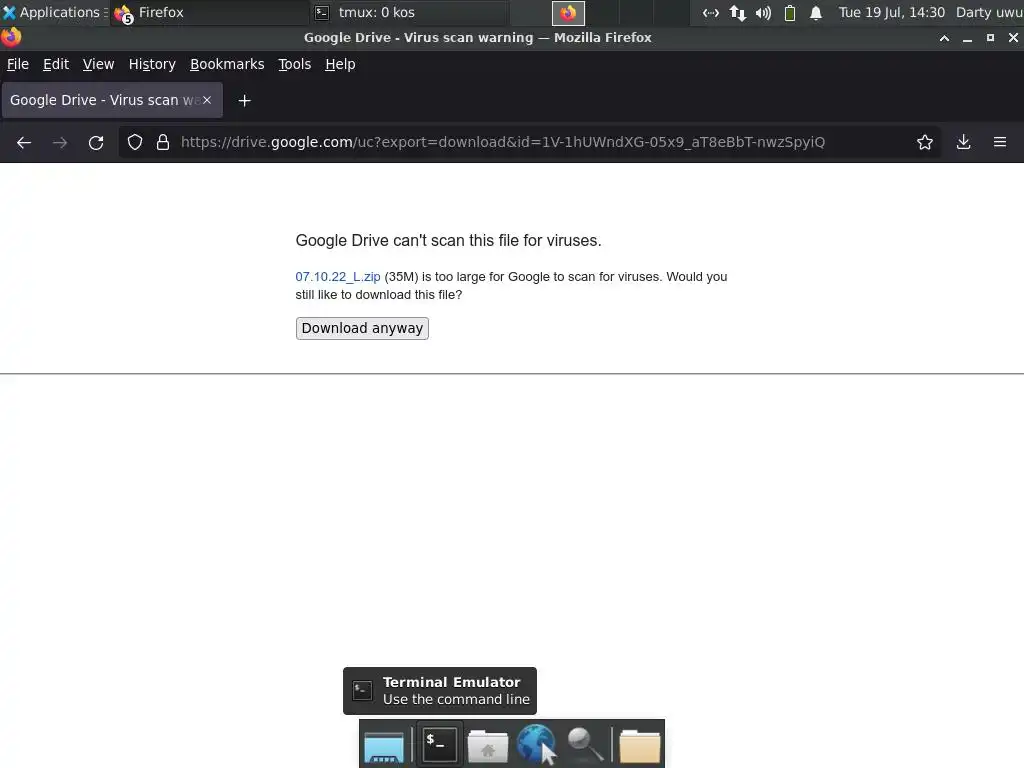Open the Edit menu
The width and height of the screenshot is (1024, 768).
[x=56, y=64]
